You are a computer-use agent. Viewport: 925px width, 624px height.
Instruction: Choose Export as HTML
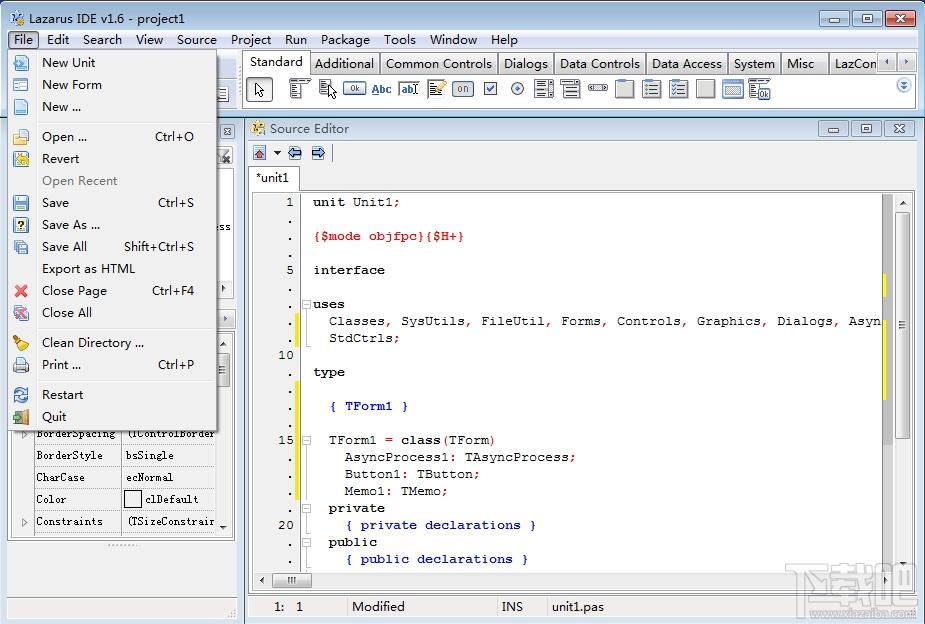(113, 269)
